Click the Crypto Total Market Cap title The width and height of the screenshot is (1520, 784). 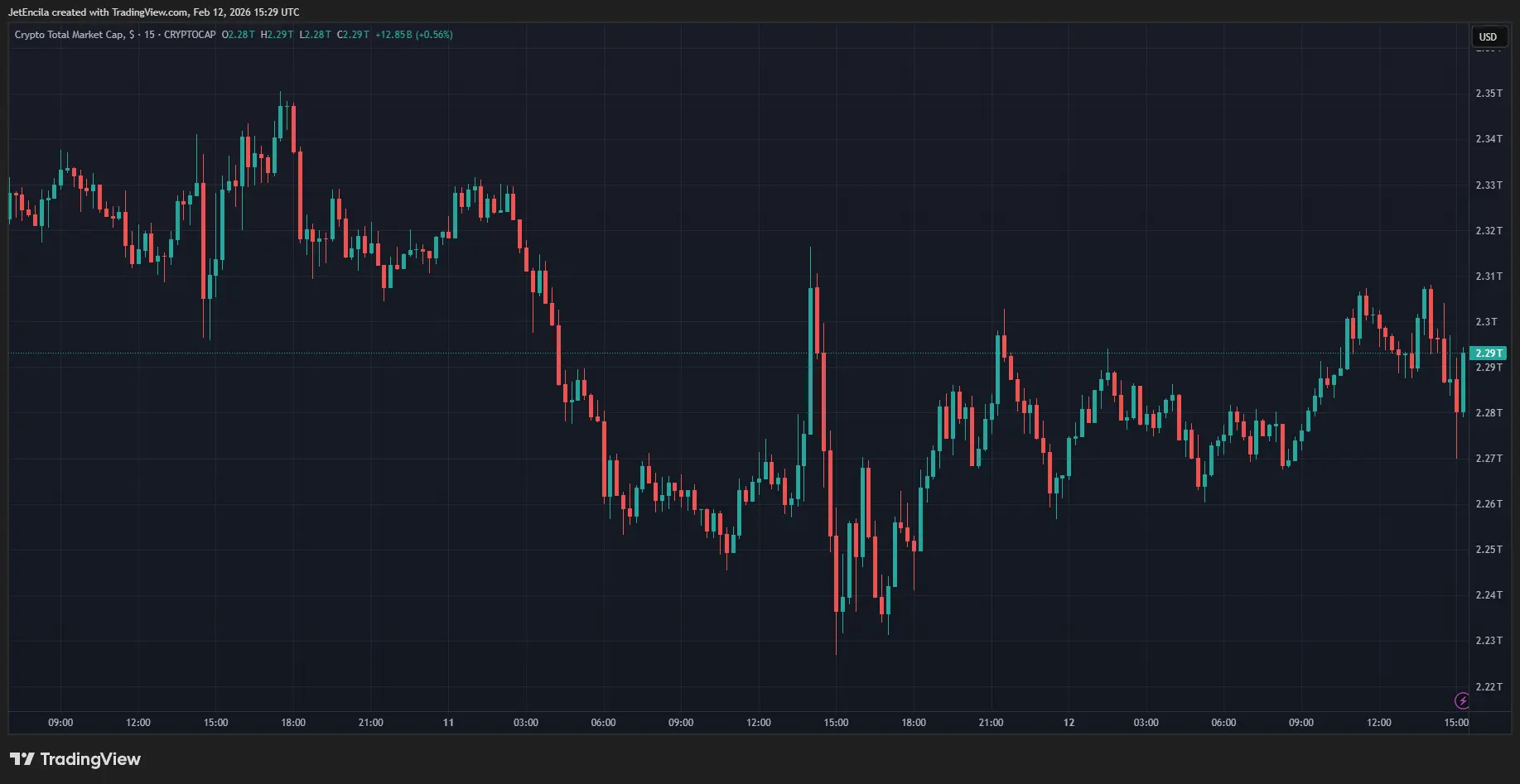70,35
